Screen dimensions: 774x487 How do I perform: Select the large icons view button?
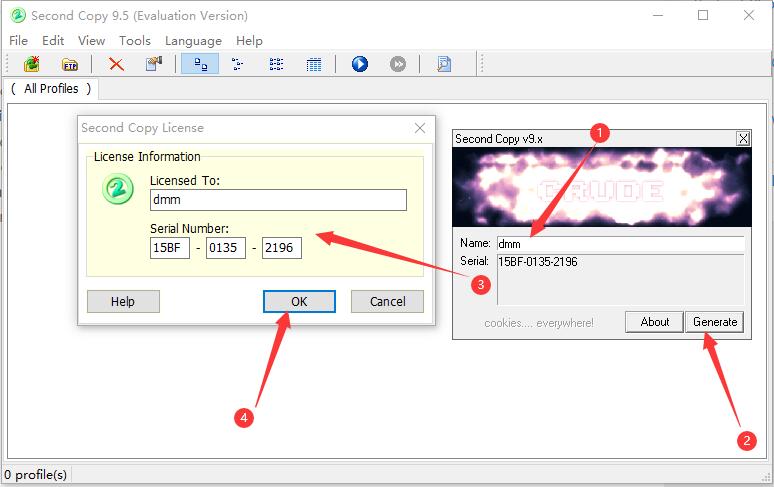(x=200, y=64)
